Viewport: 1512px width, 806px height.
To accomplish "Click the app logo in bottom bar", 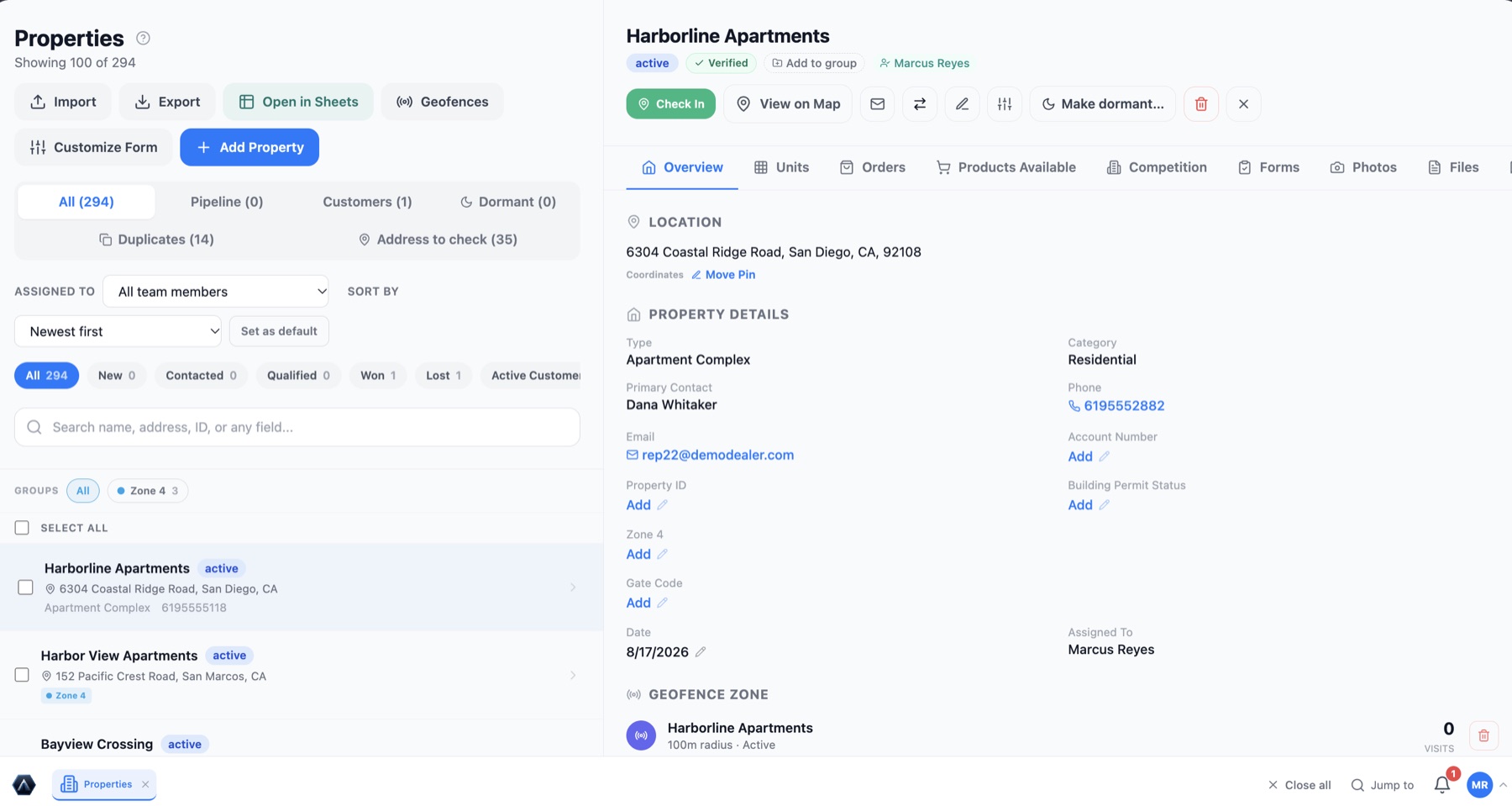I will coord(24,785).
